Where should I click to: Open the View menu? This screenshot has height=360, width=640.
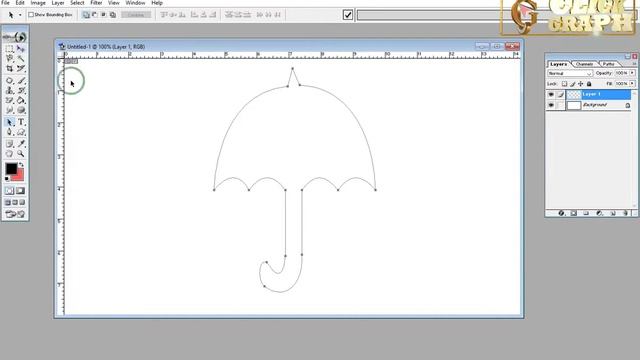113,3
